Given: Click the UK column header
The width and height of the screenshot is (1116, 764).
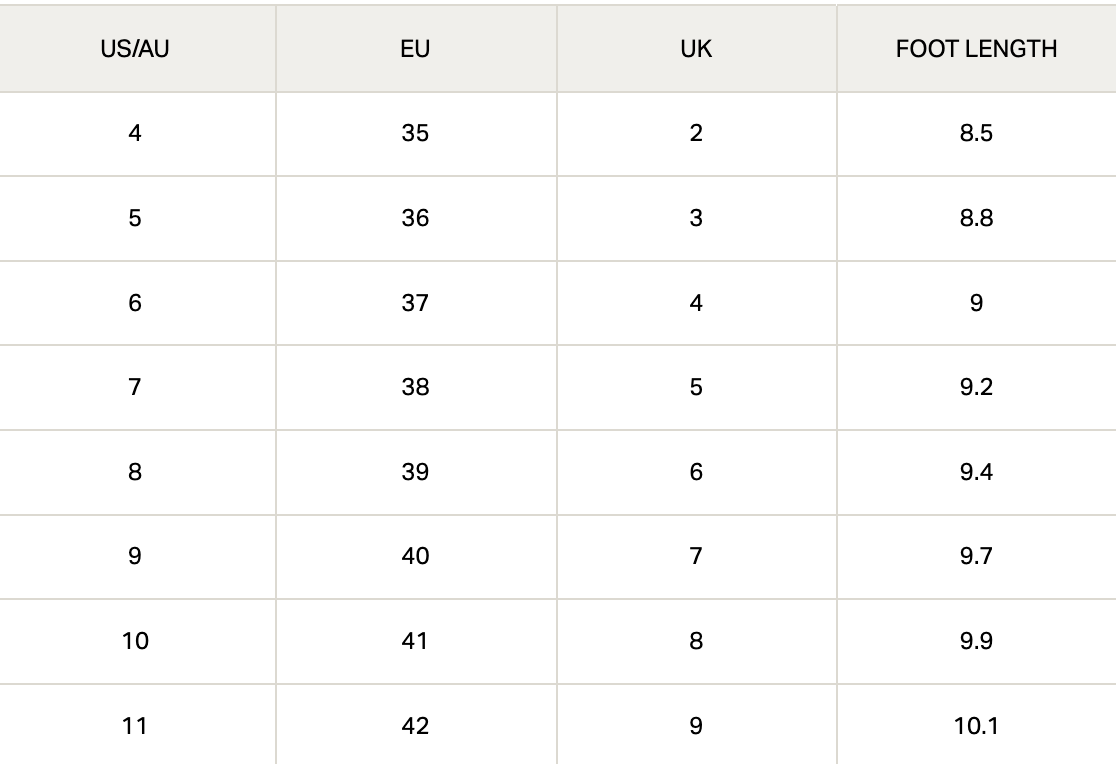Looking at the screenshot, I should tap(696, 49).
